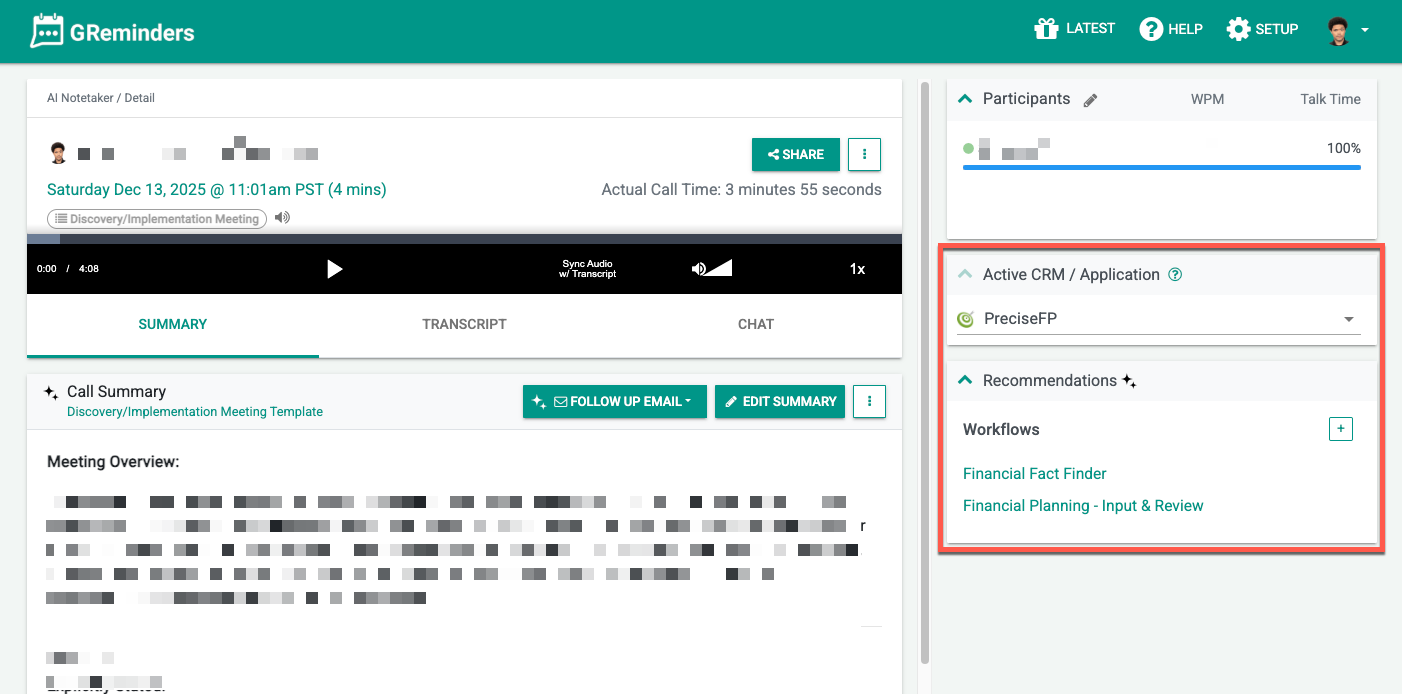Collapse the Recommendations section
This screenshot has width=1402, height=694.
[965, 380]
